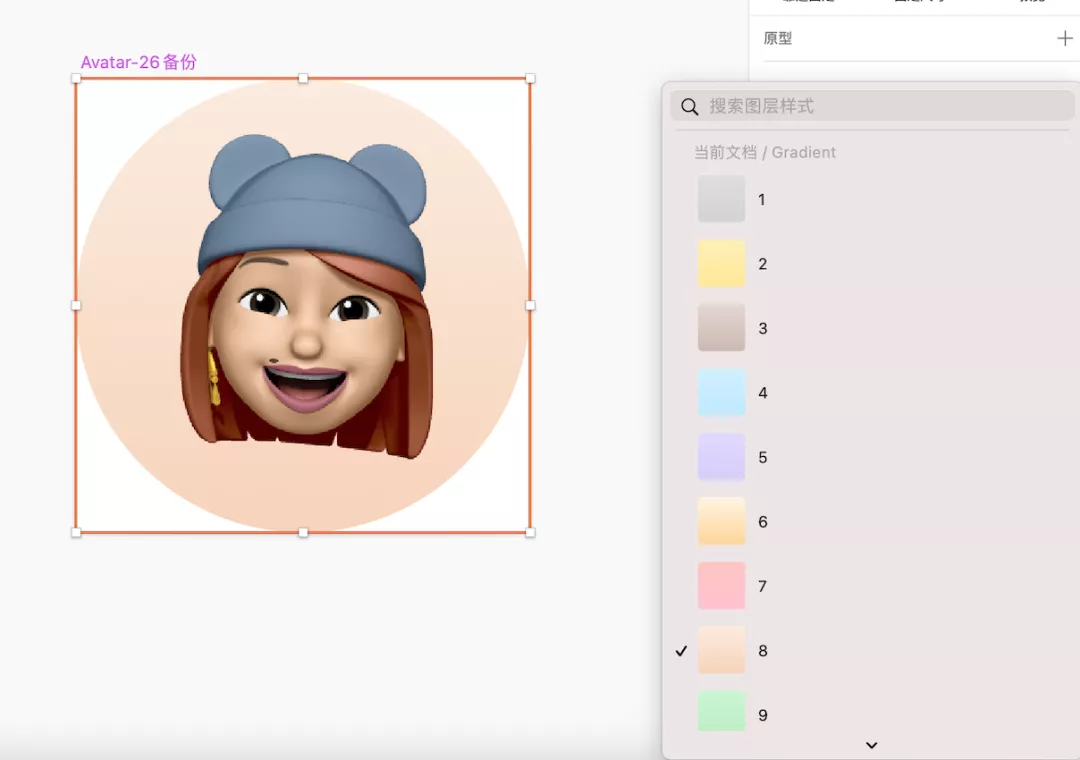Select gradient style 7 pink swatch
1080x760 pixels.
pos(721,586)
